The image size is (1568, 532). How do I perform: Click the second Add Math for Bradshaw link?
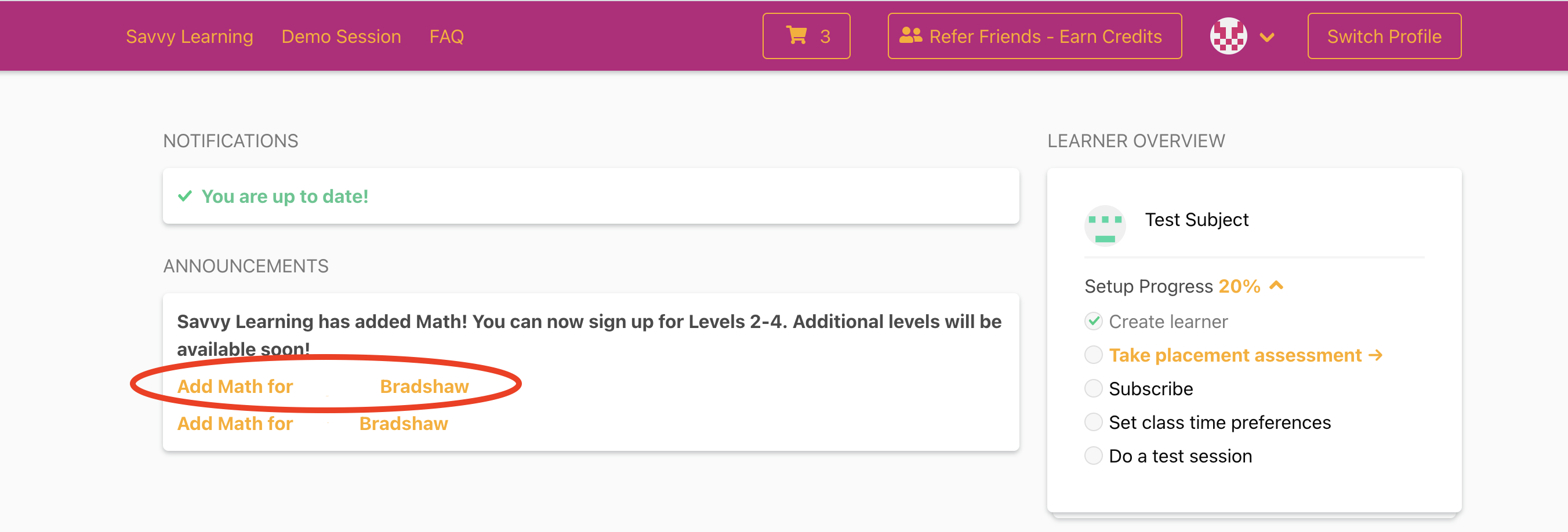[312, 423]
